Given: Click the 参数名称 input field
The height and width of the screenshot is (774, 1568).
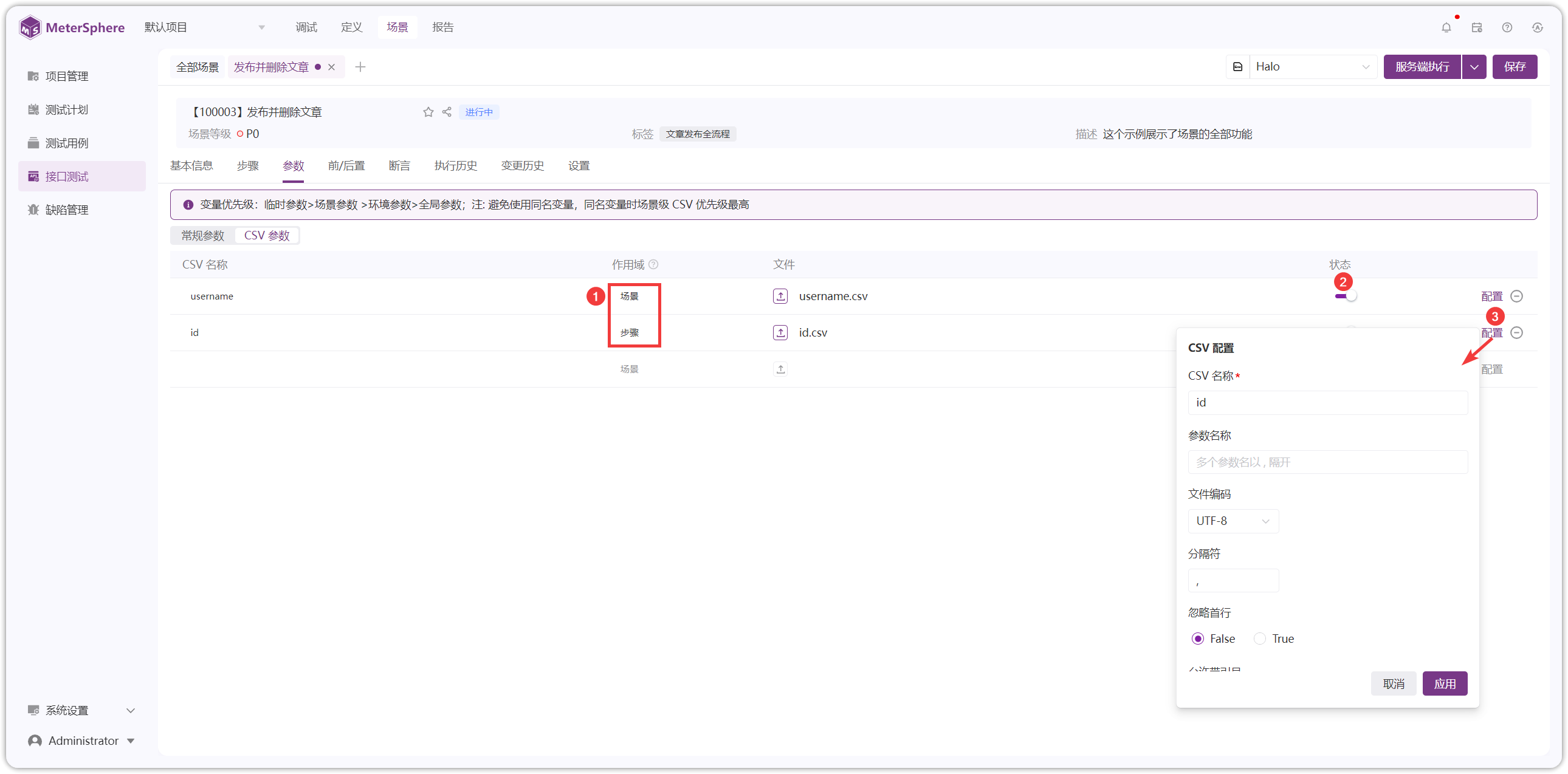Looking at the screenshot, I should 1327,462.
